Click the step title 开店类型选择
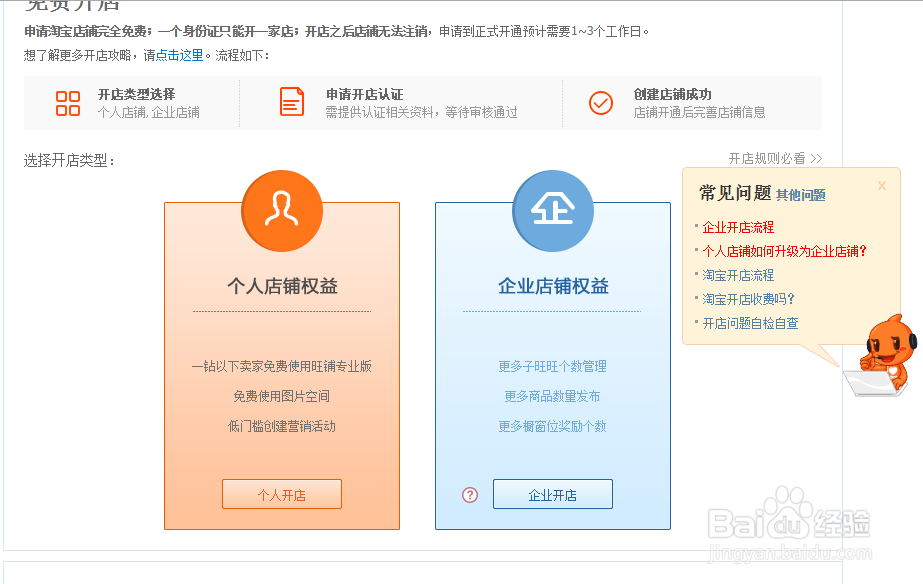 (x=137, y=94)
